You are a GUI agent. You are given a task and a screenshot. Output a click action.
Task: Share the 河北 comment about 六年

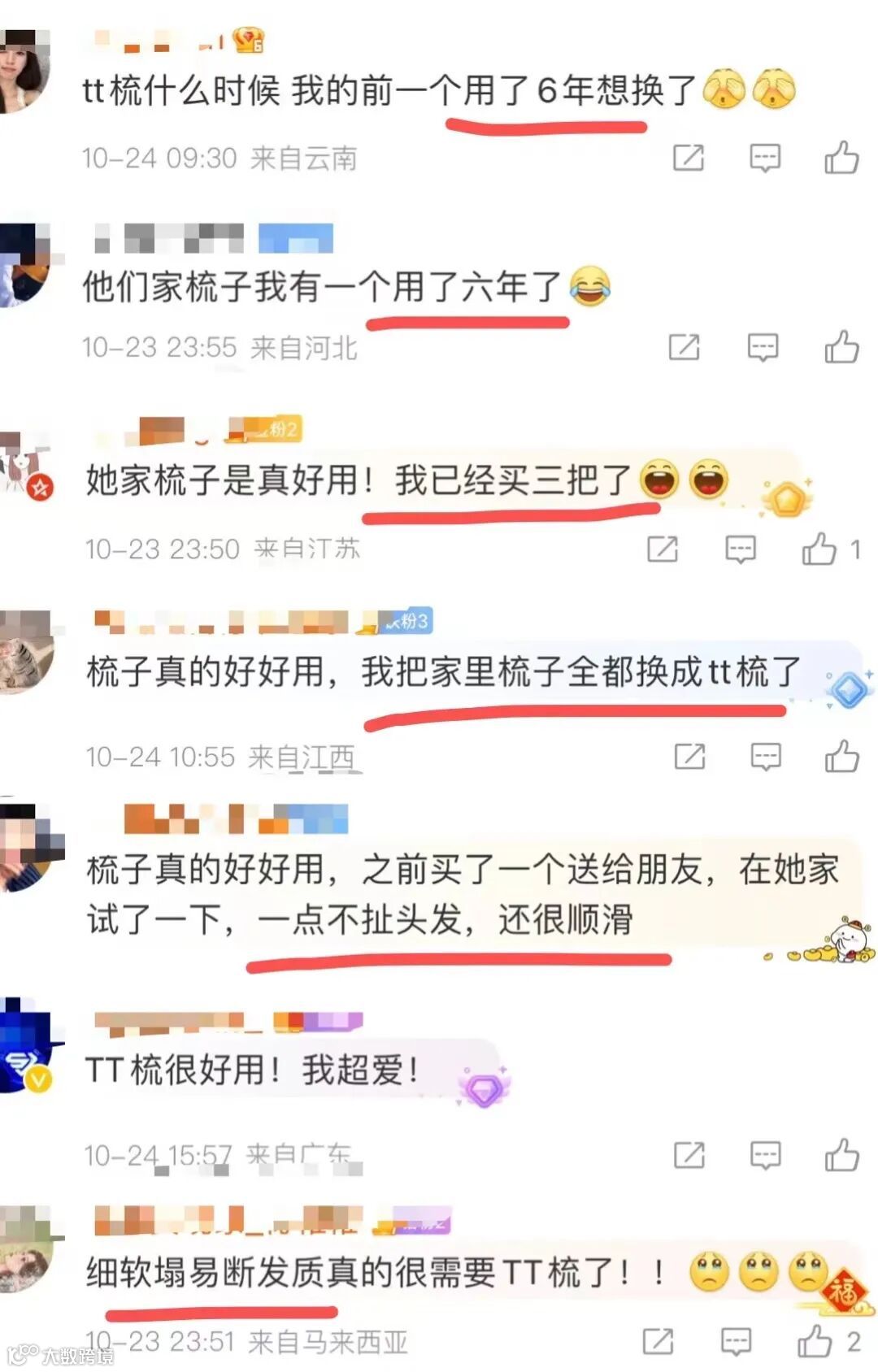coord(684,348)
